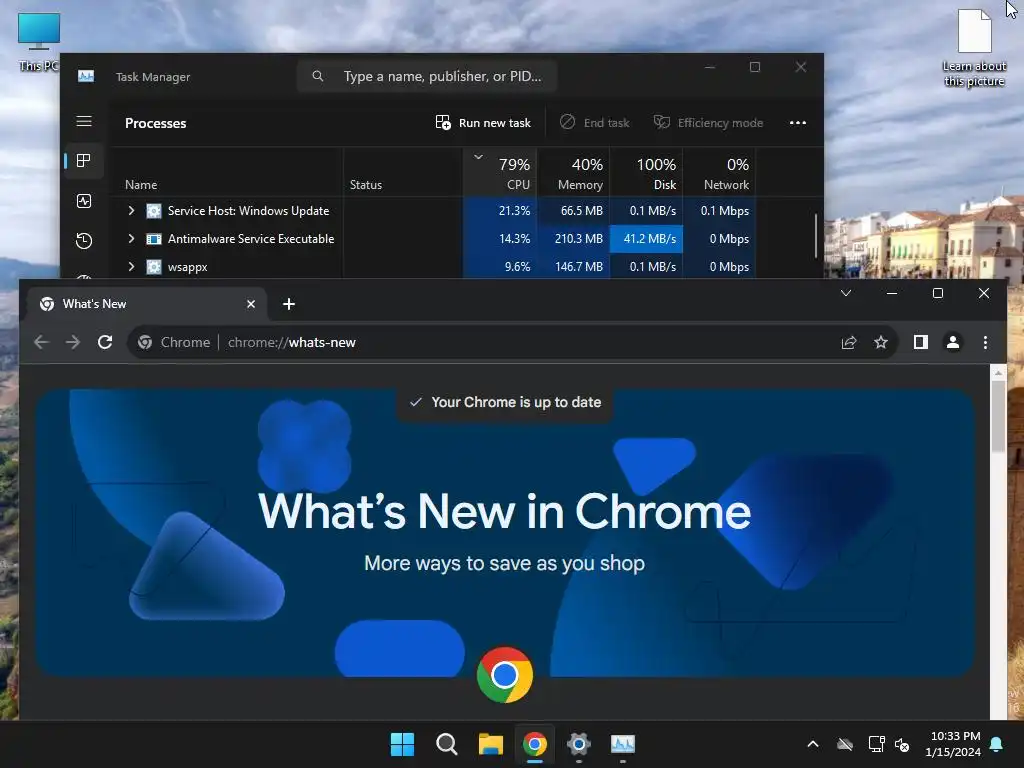This screenshot has height=768, width=1024.
Task: Select Learn about this picture desktop icon
Action: (974, 48)
